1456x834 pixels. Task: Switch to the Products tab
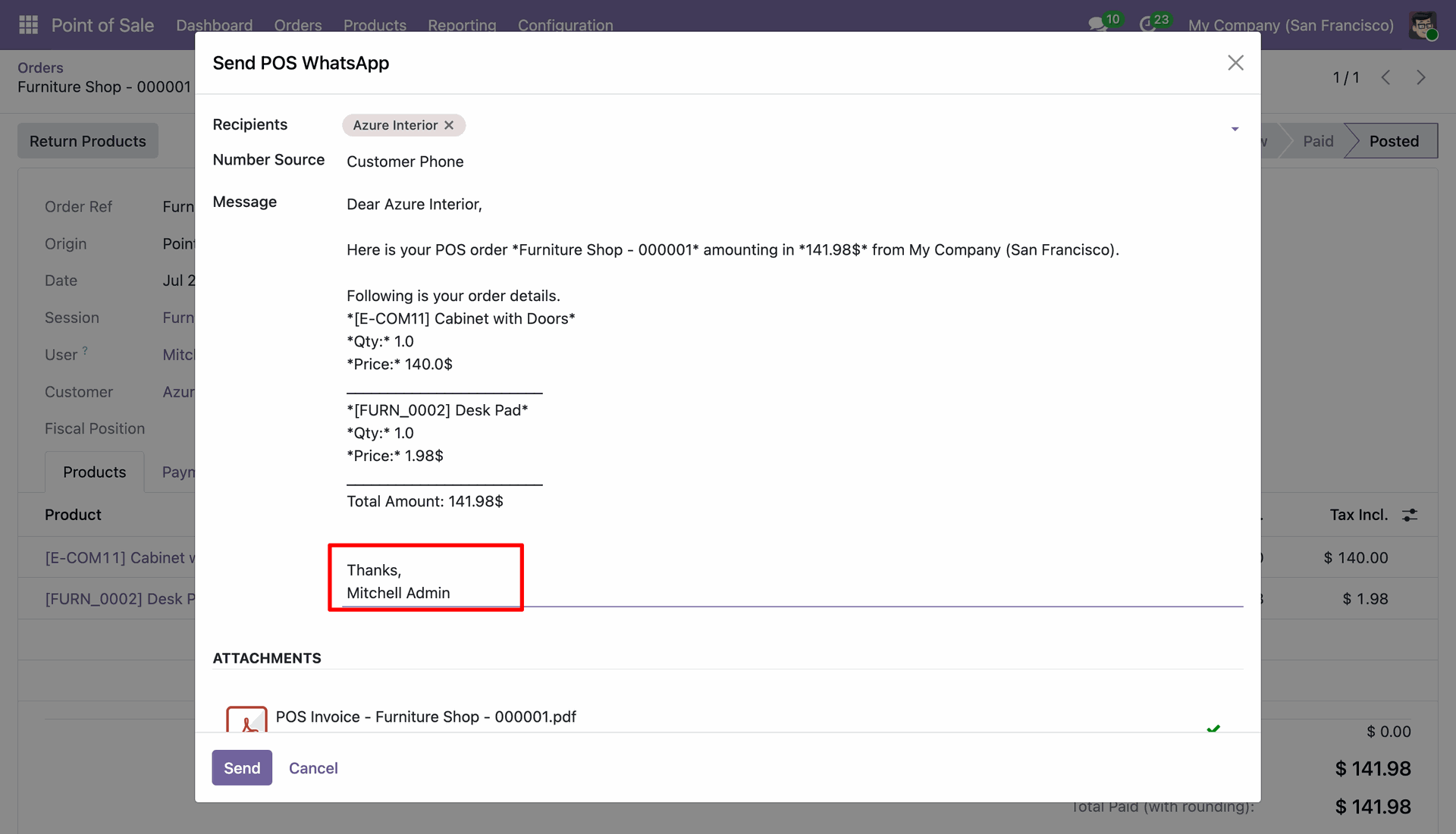coord(95,472)
